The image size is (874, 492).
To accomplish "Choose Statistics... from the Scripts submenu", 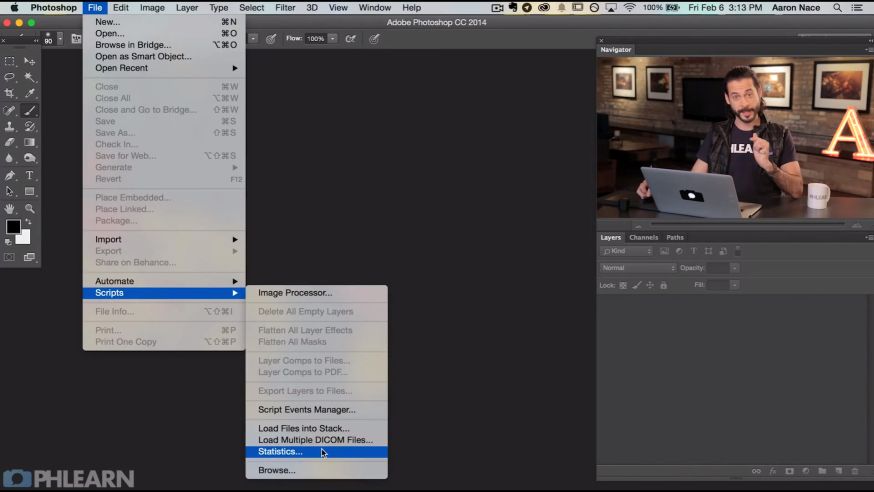I will point(280,452).
